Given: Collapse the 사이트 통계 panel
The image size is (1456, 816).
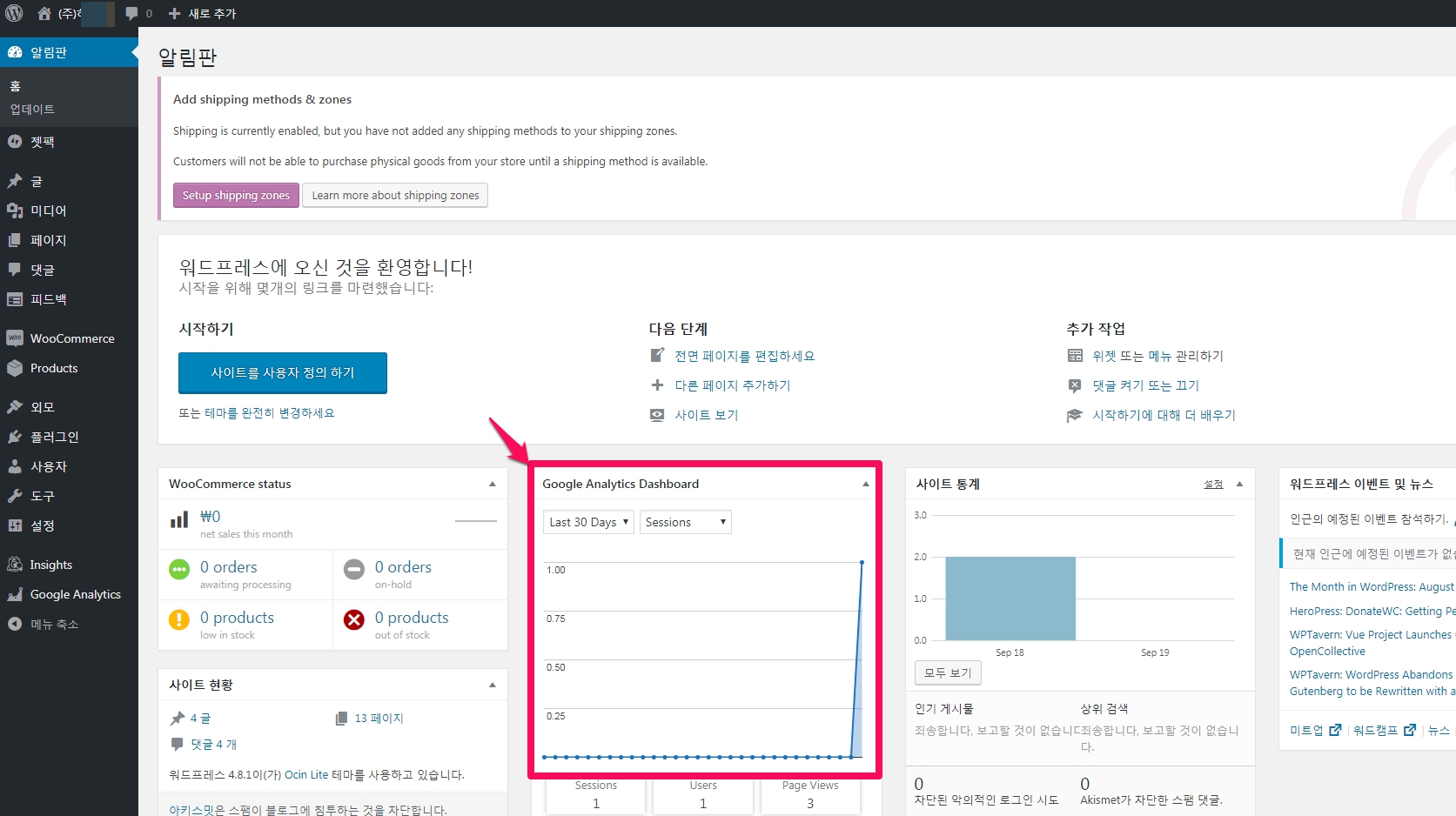Looking at the screenshot, I should tap(1239, 484).
